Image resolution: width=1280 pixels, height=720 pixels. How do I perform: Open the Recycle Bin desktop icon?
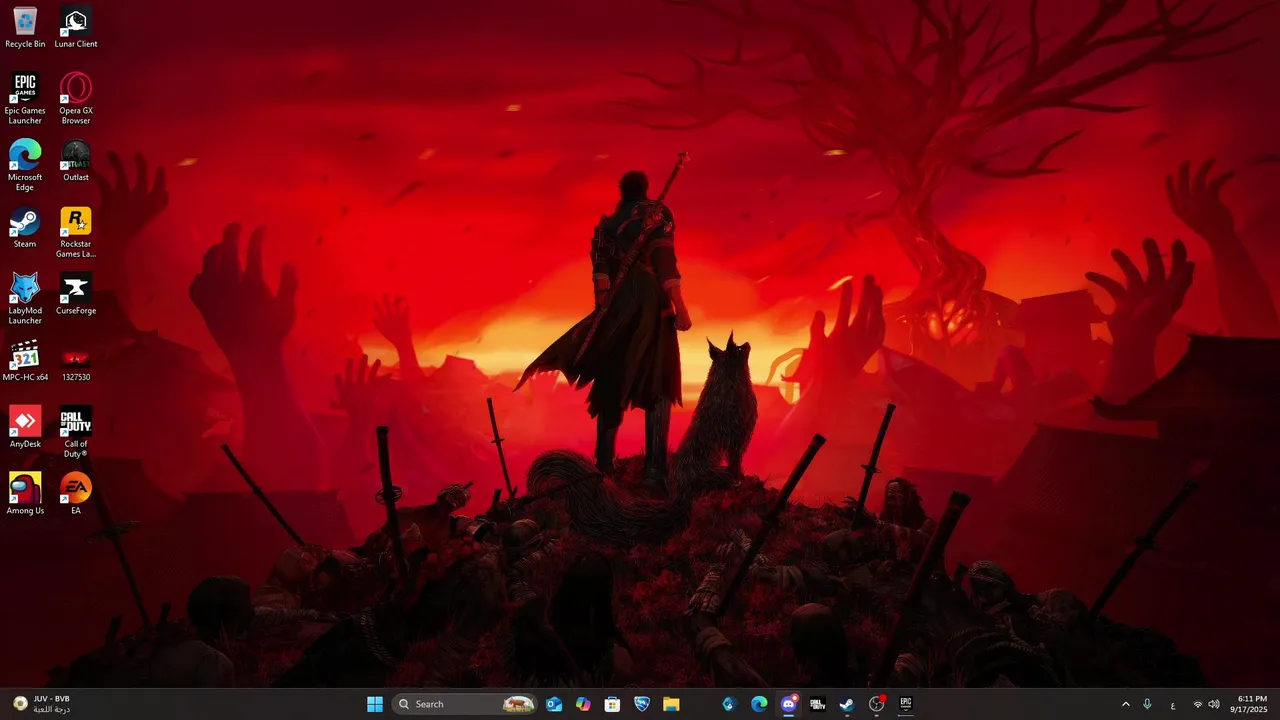point(25,28)
